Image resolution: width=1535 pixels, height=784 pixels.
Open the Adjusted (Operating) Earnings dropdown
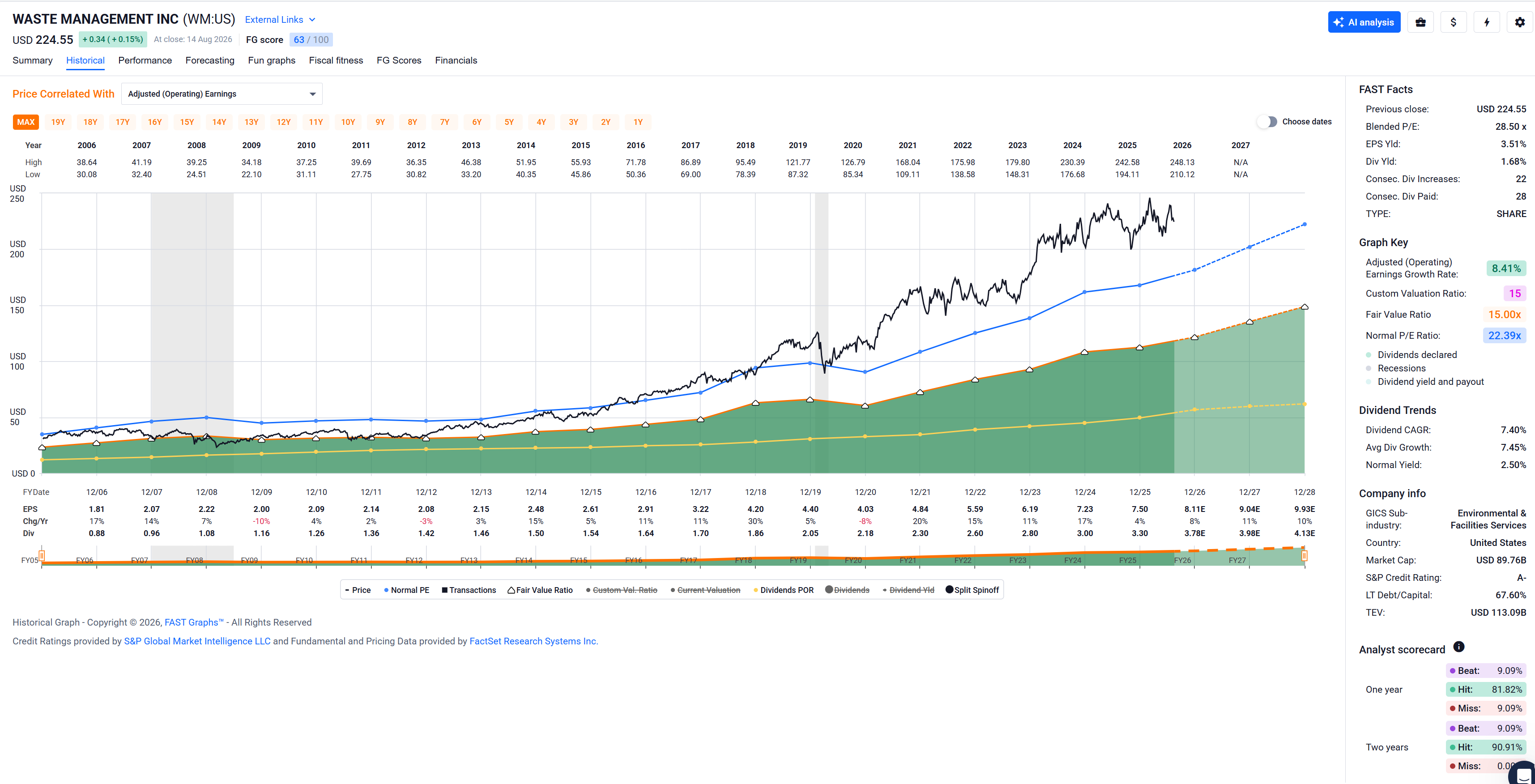222,94
